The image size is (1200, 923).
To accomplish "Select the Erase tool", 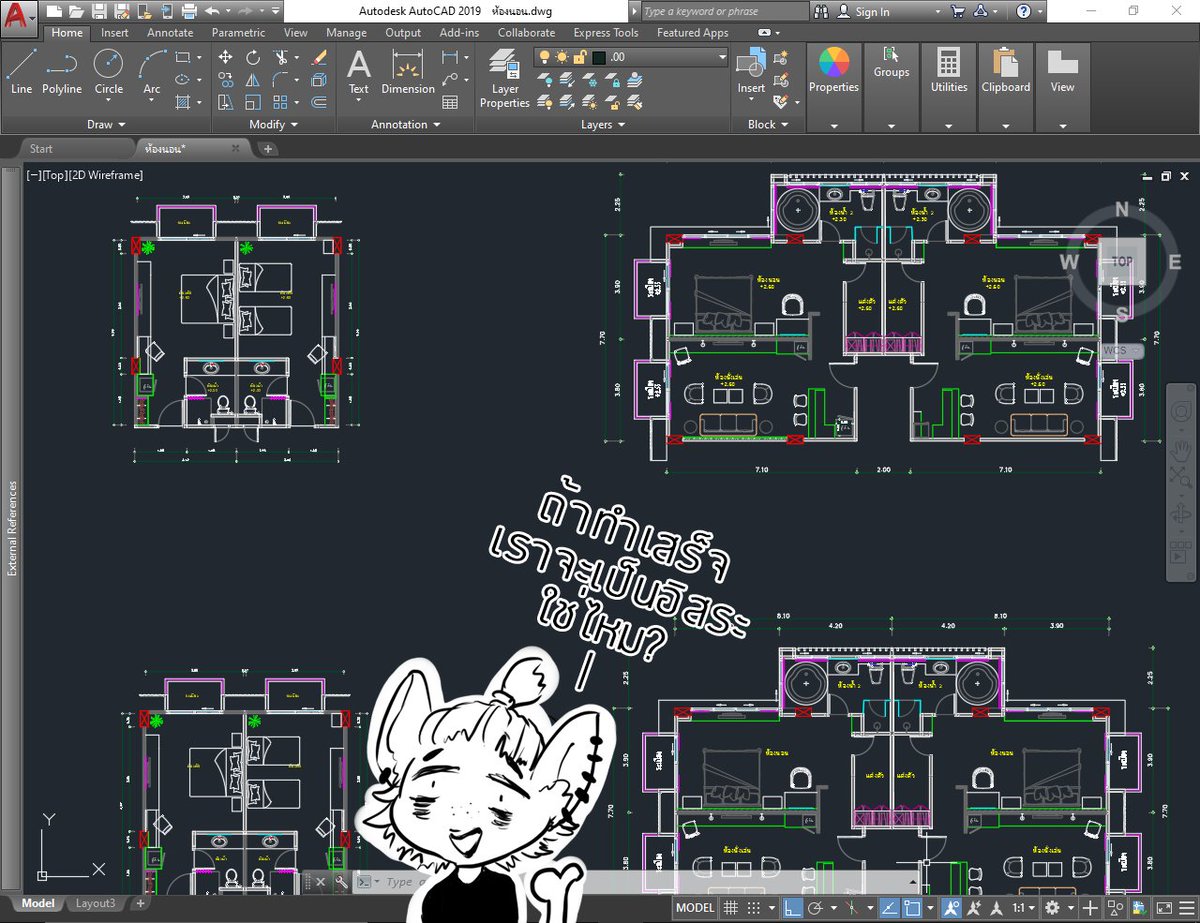I will [x=319, y=57].
